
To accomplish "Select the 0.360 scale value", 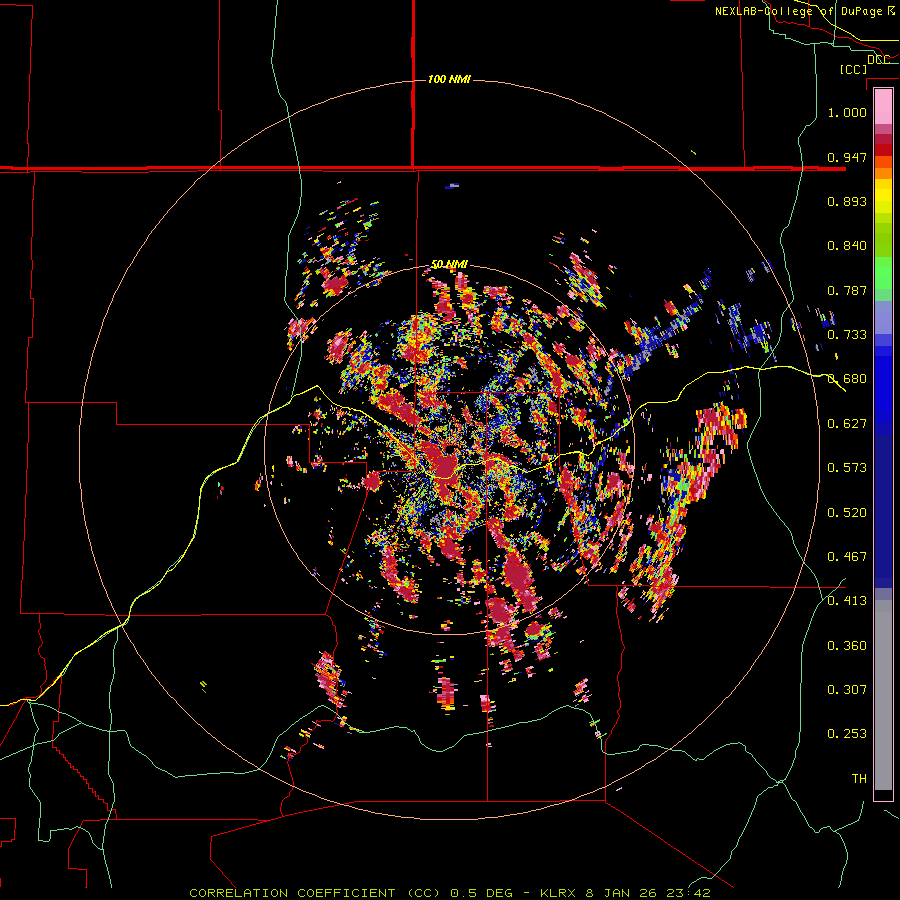I will coord(847,646).
